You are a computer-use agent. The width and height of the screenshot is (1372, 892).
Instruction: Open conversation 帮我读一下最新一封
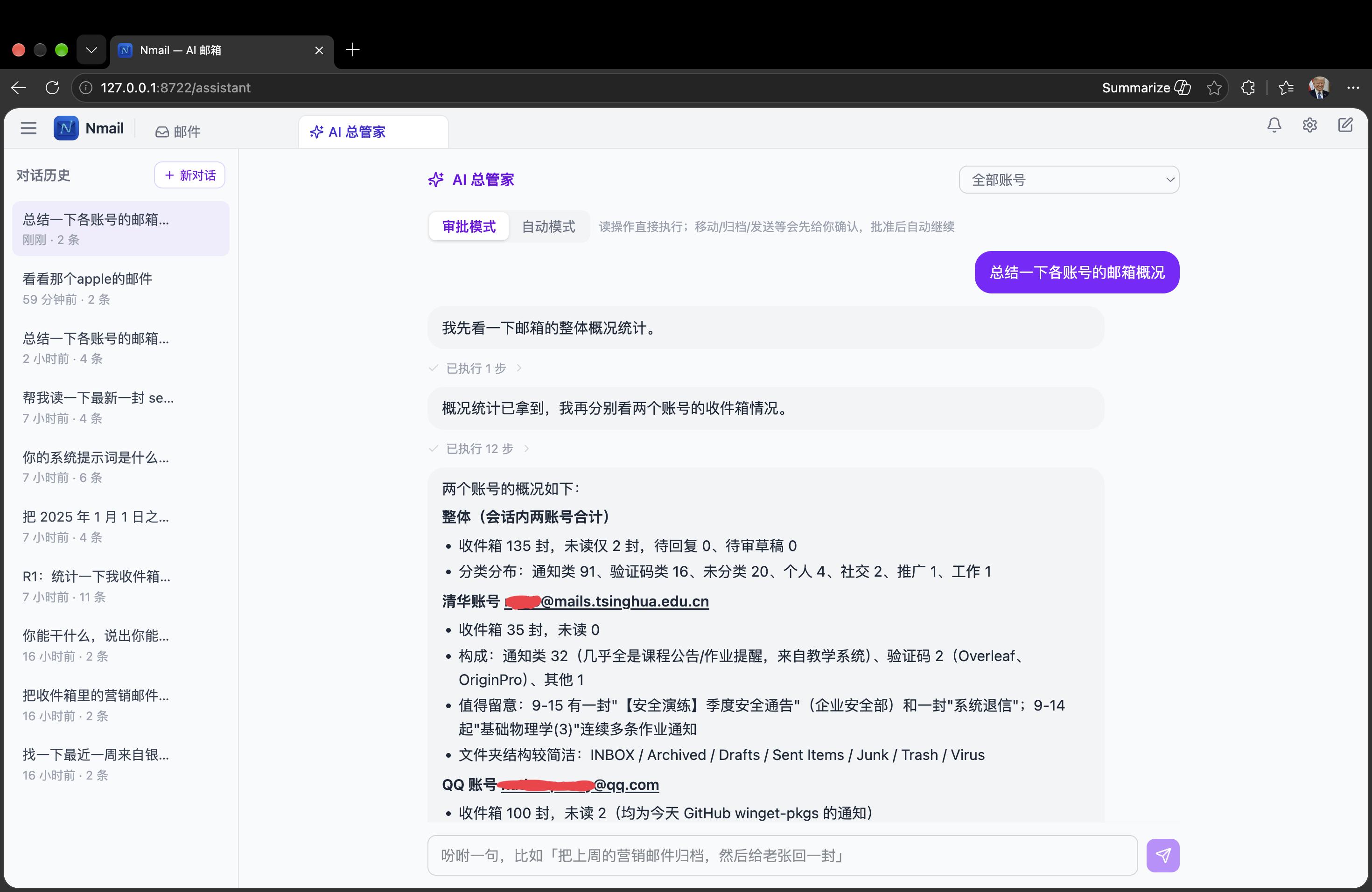(x=120, y=407)
